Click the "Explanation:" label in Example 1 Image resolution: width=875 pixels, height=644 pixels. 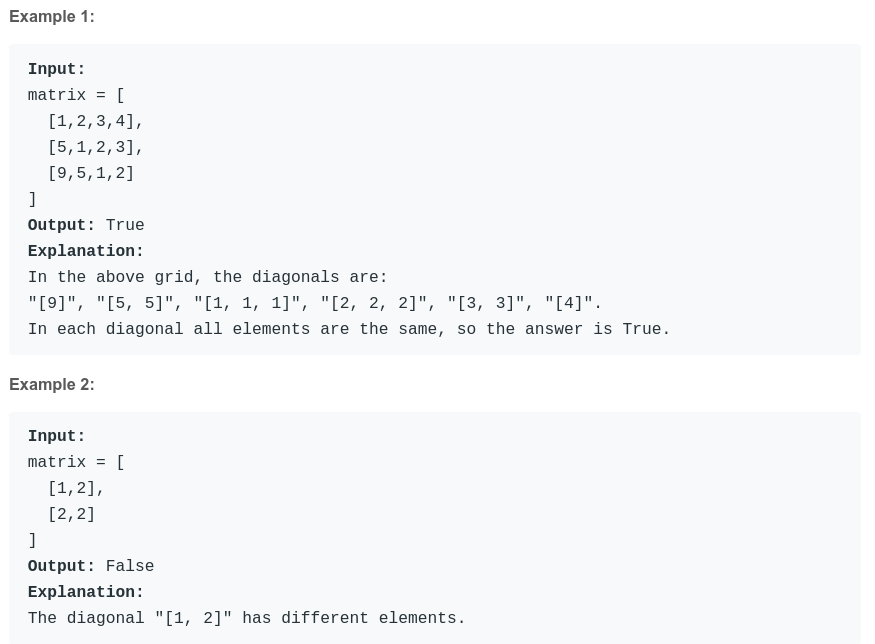click(x=86, y=251)
